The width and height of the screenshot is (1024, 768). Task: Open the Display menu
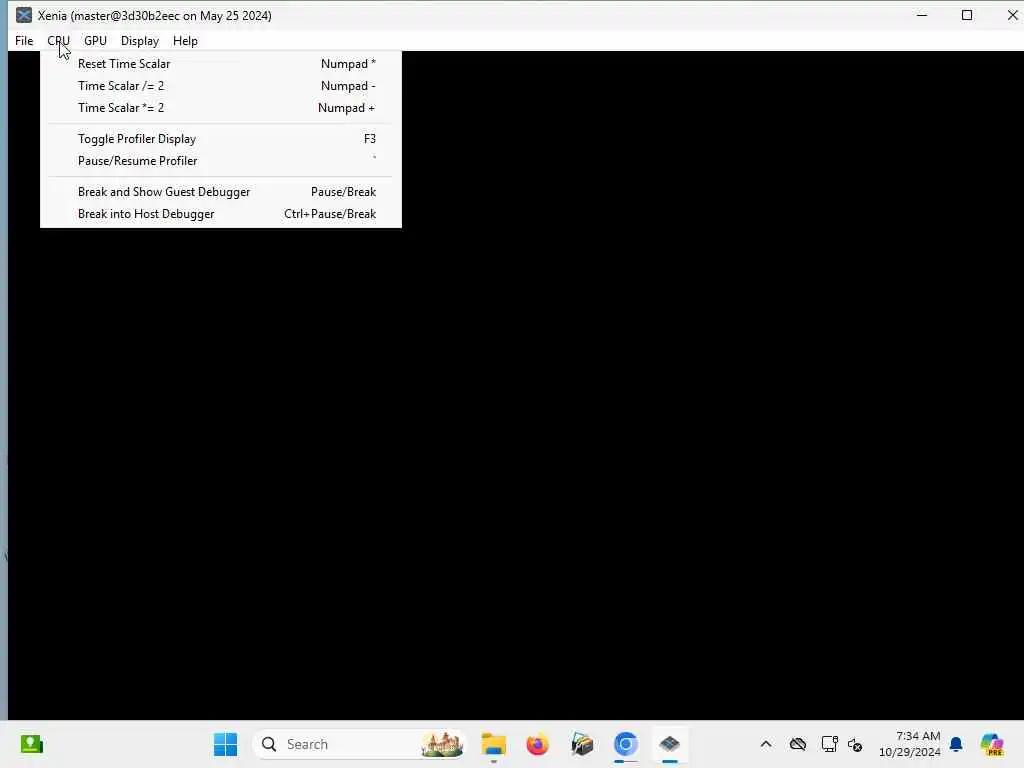[140, 40]
